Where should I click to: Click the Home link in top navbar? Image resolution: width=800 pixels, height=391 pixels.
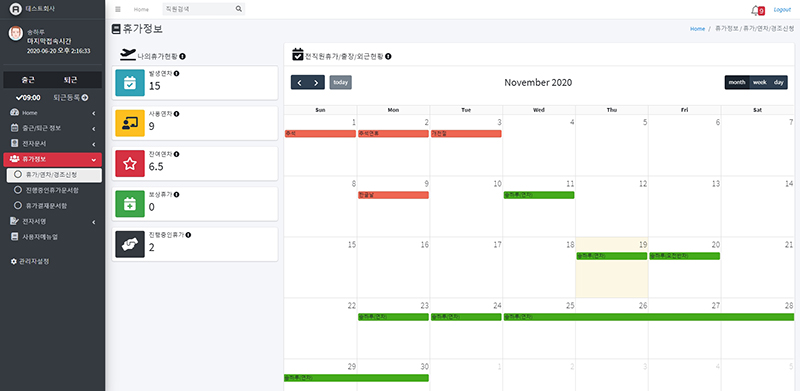[x=141, y=9]
